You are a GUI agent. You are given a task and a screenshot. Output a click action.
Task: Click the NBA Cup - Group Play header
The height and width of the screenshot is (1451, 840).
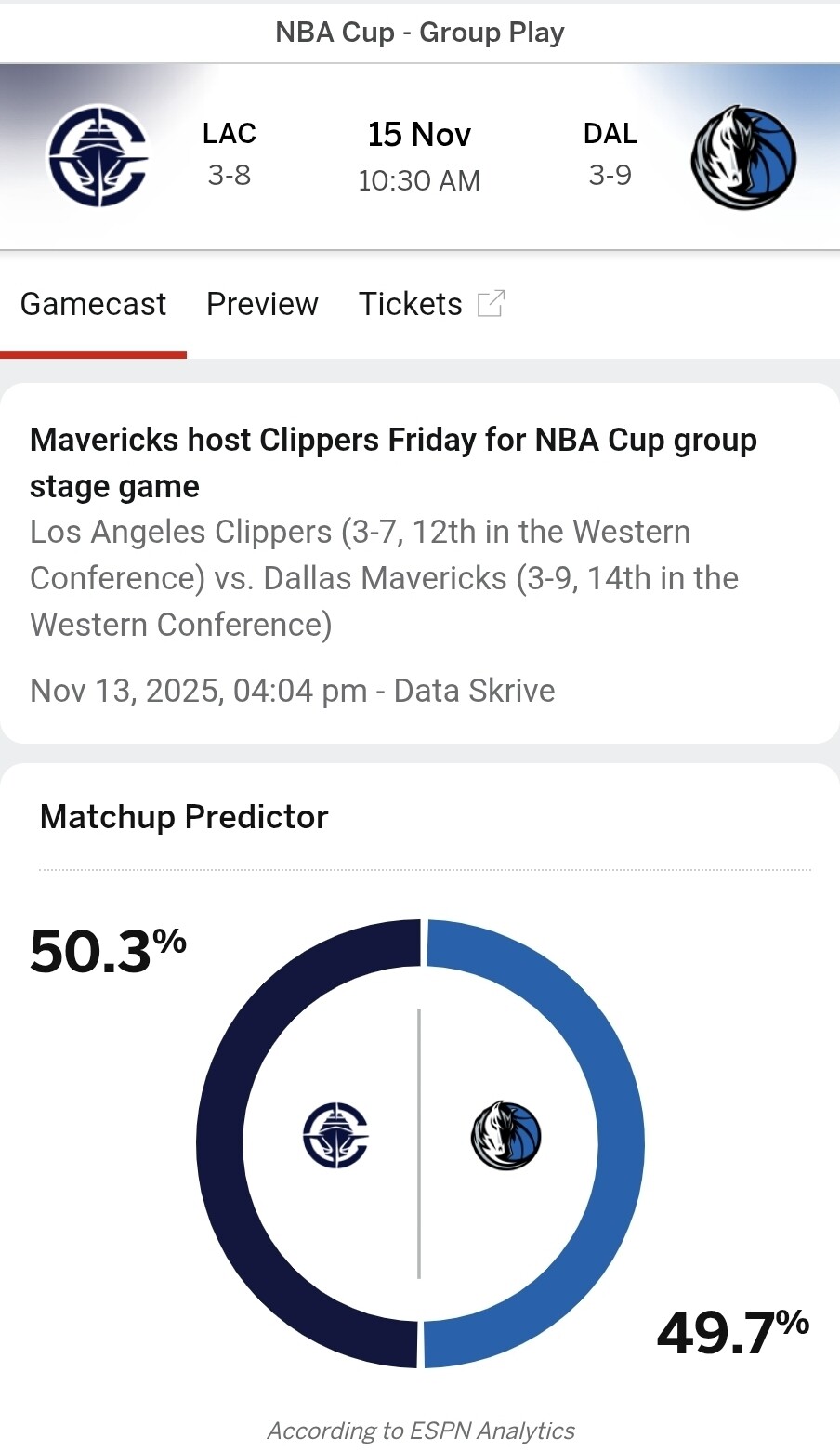point(420,33)
